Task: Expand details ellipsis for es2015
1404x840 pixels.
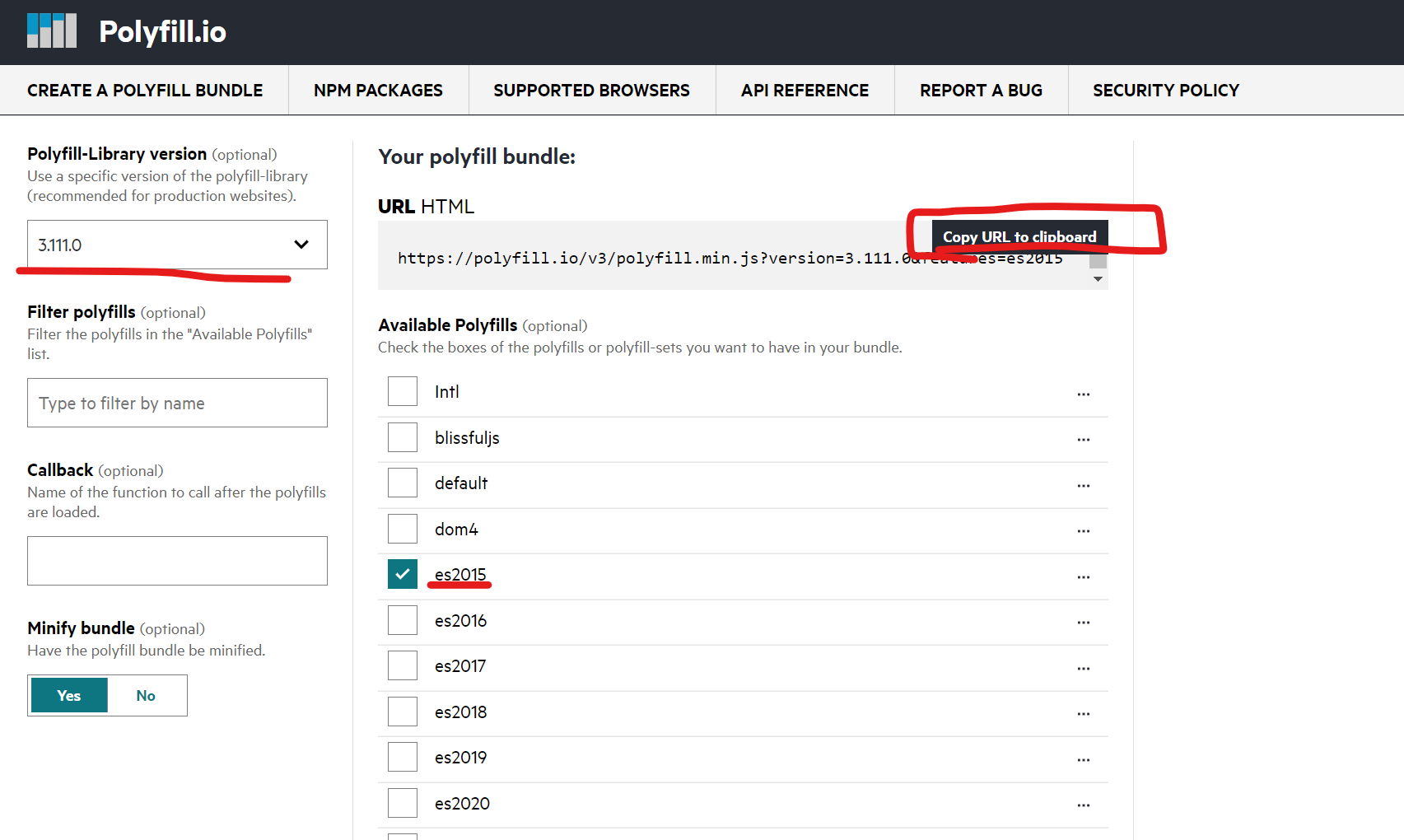Action: click(1083, 576)
